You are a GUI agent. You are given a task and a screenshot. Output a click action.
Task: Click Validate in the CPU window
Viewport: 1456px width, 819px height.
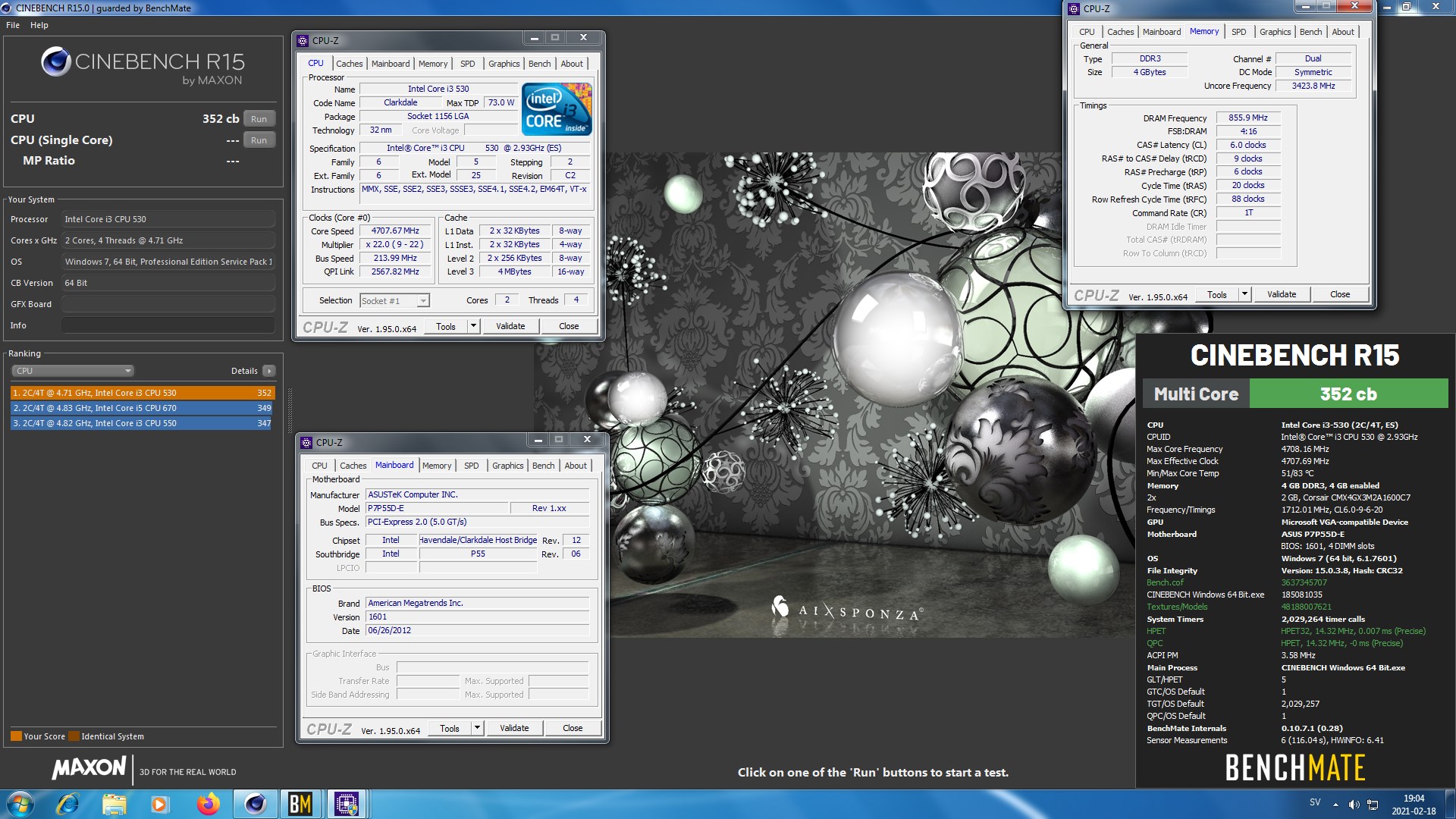[x=510, y=326]
